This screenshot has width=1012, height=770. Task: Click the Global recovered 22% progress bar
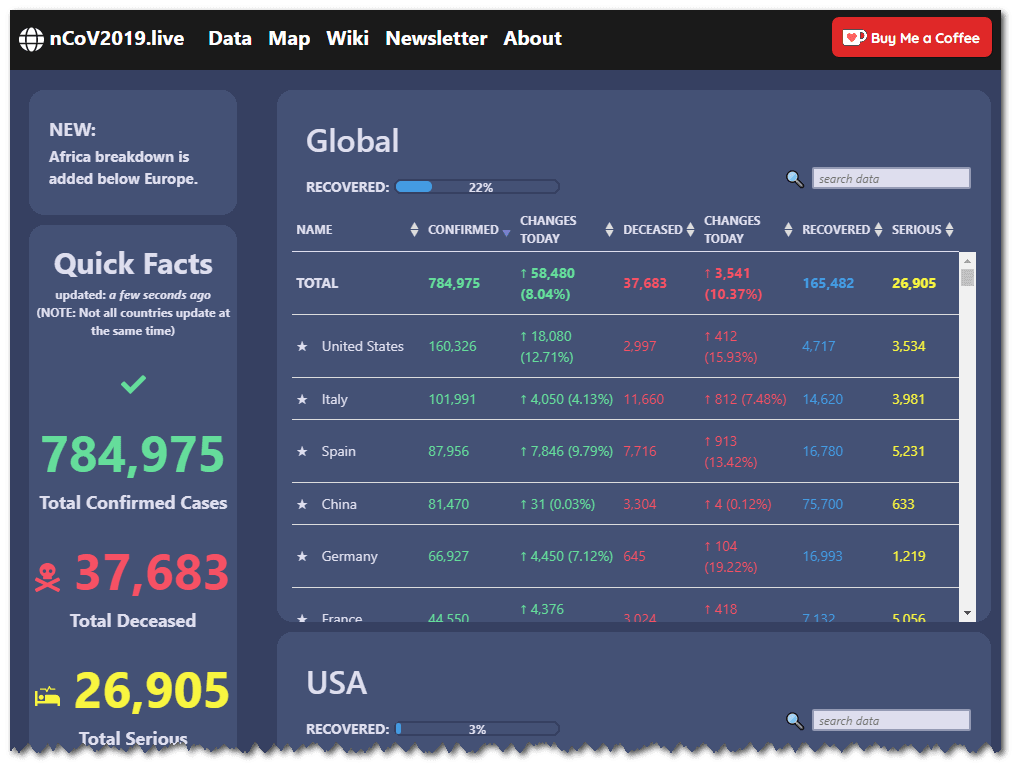477,187
